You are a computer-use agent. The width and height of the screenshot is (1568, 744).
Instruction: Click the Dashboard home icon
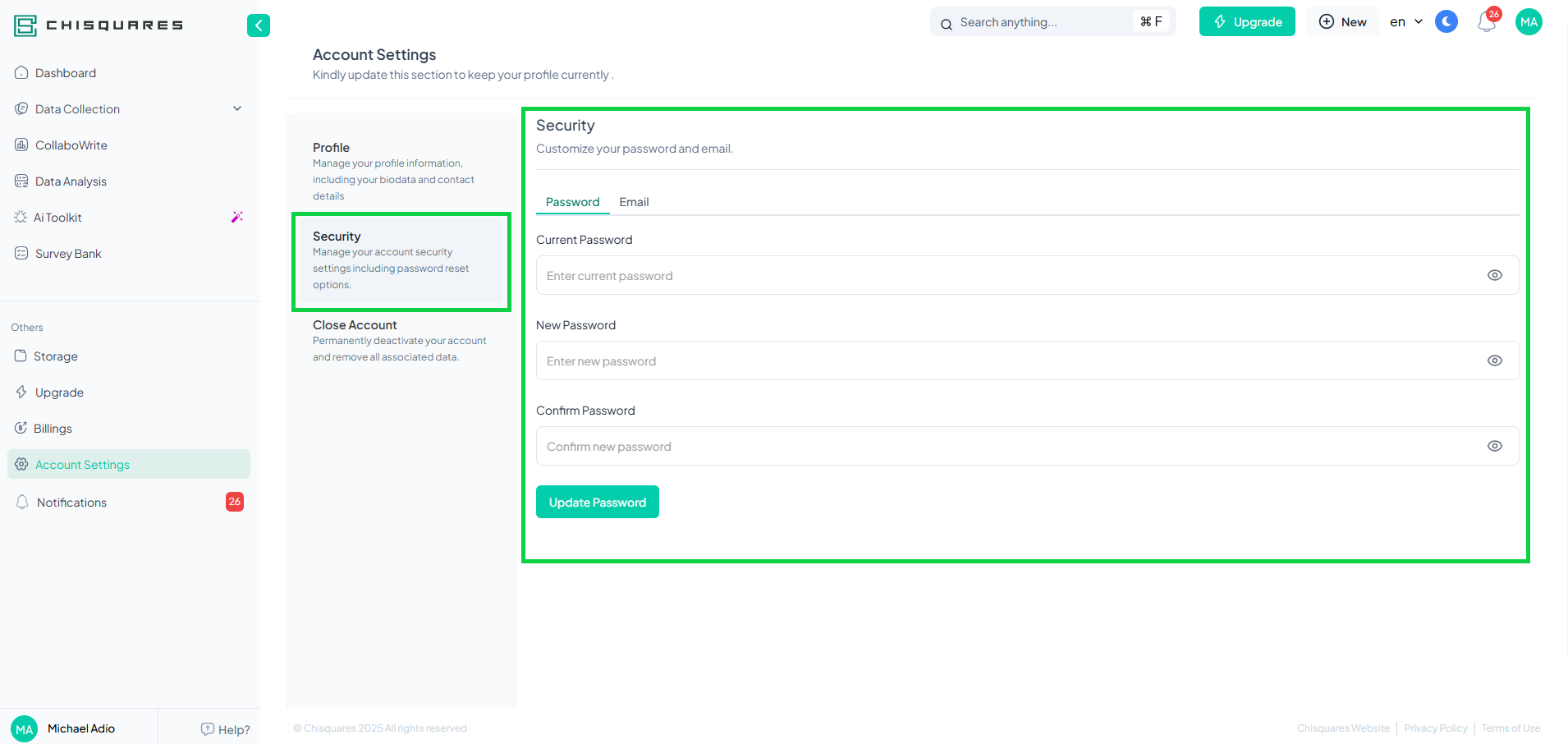coord(21,72)
